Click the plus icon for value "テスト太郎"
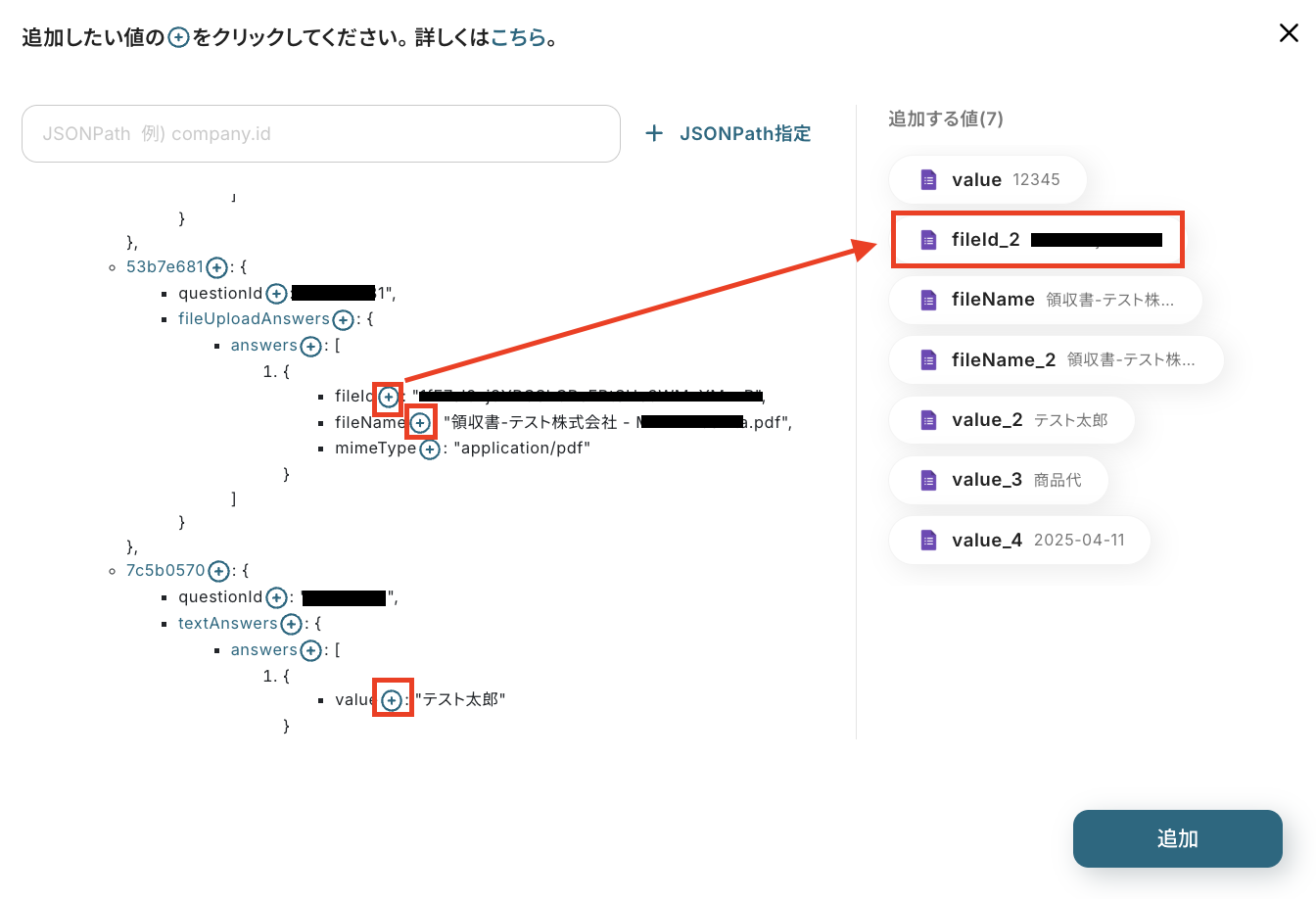 (x=392, y=700)
